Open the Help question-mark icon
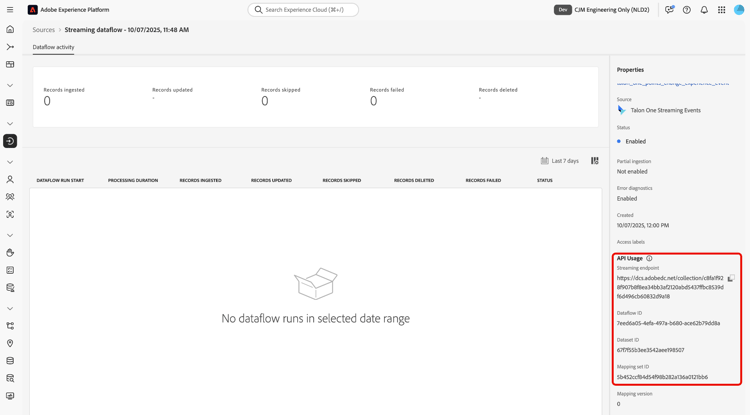 (687, 10)
